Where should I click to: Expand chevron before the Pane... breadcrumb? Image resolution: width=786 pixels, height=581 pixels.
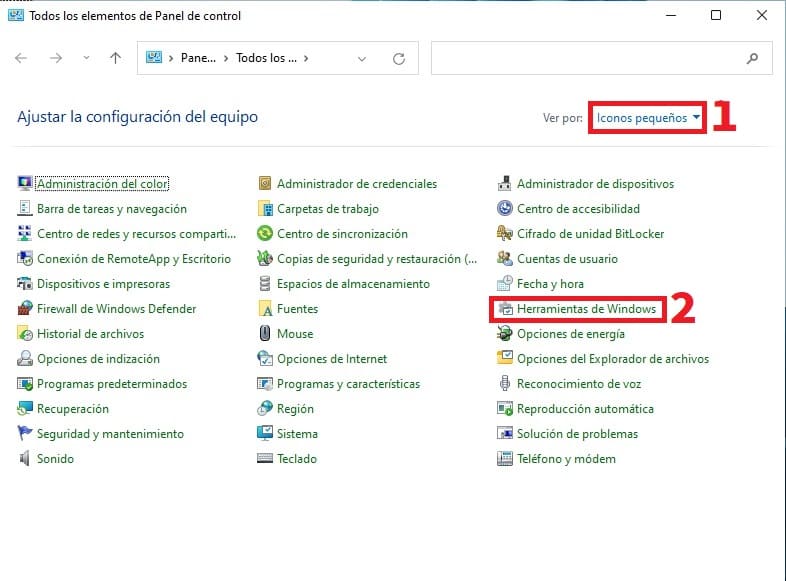coord(171,58)
